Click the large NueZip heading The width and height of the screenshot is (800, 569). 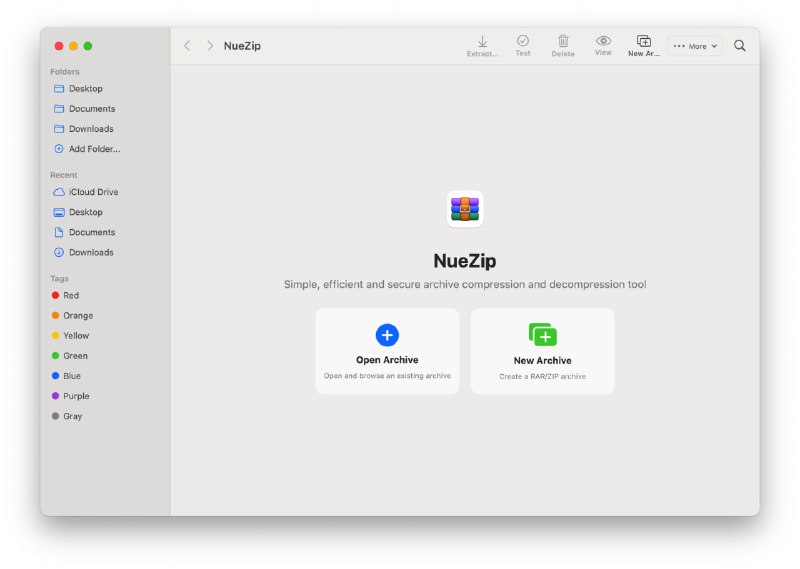(x=465, y=261)
